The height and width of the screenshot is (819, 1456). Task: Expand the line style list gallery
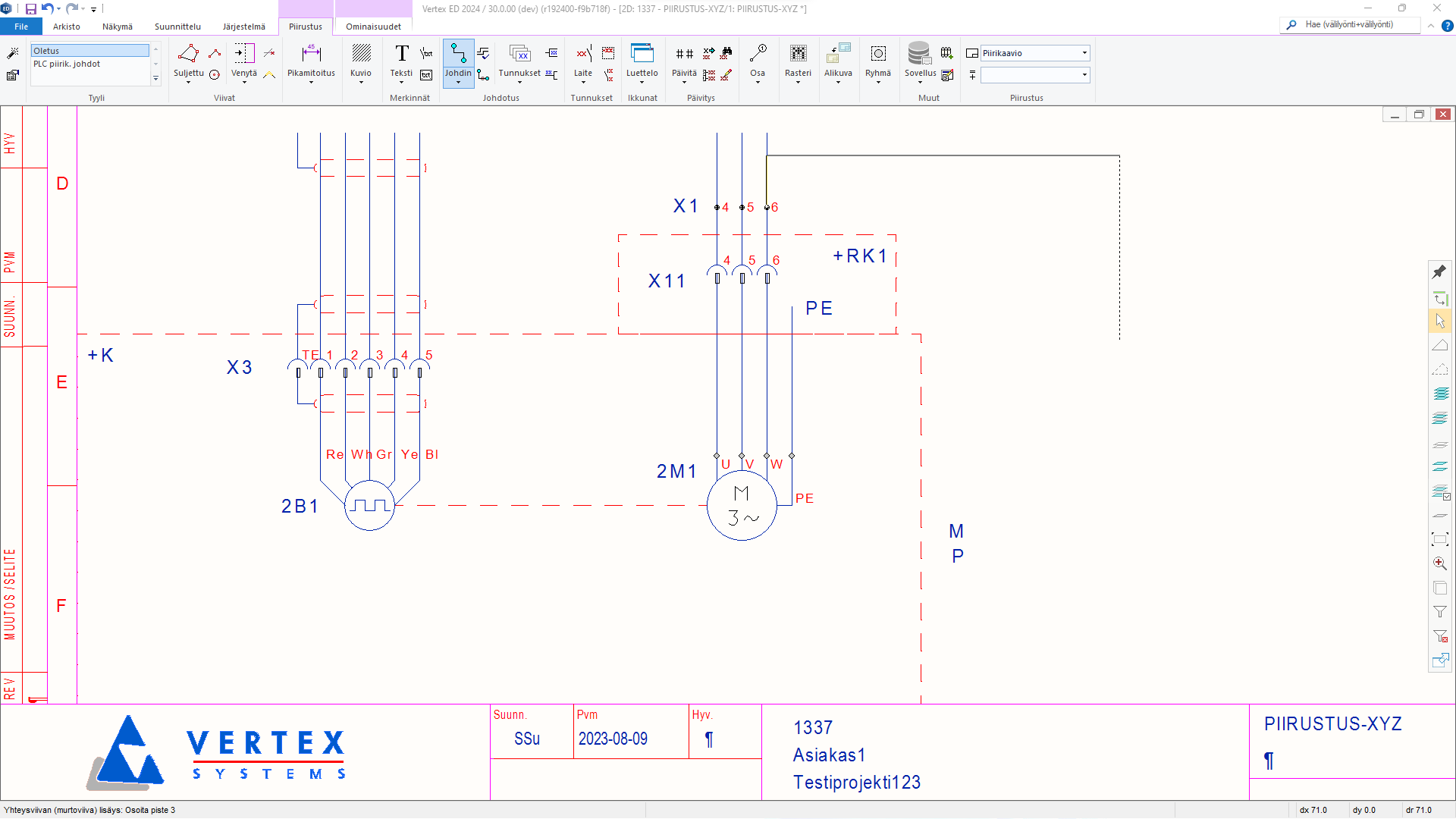tap(155, 78)
